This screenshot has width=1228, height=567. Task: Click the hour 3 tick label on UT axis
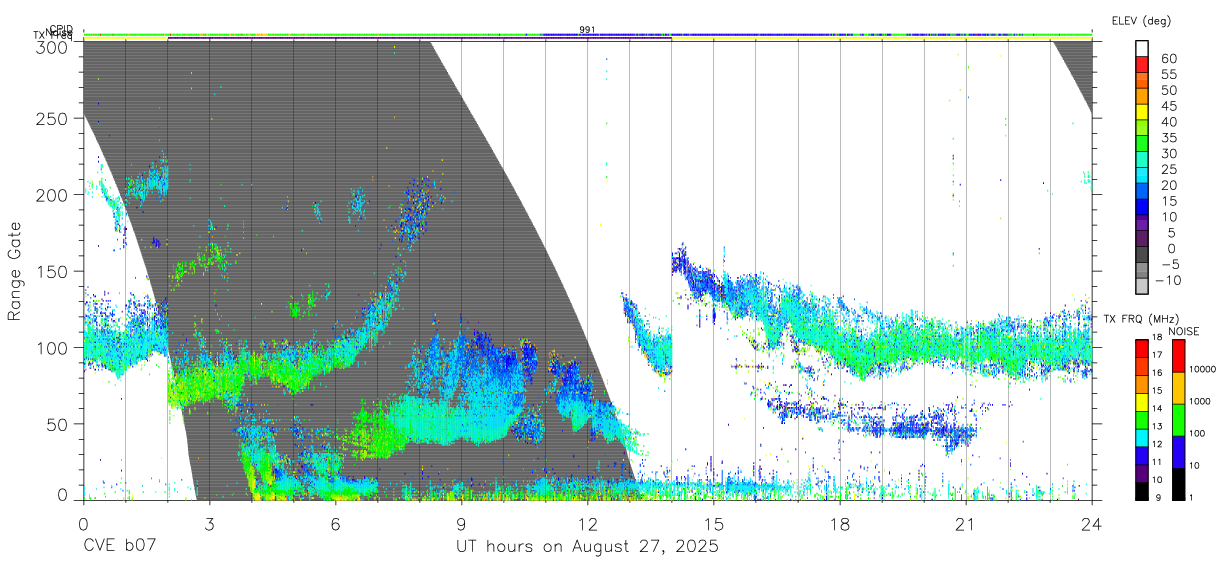[x=209, y=522]
